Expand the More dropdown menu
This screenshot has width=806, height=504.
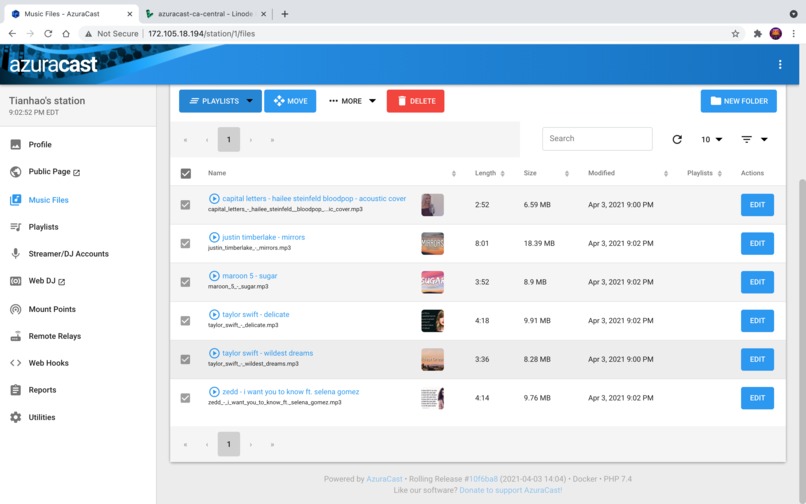[x=352, y=101]
